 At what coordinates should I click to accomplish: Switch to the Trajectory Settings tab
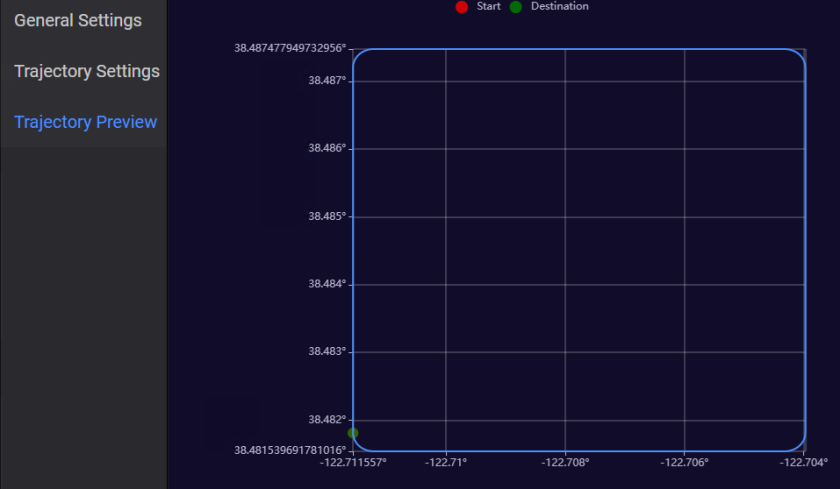click(87, 72)
